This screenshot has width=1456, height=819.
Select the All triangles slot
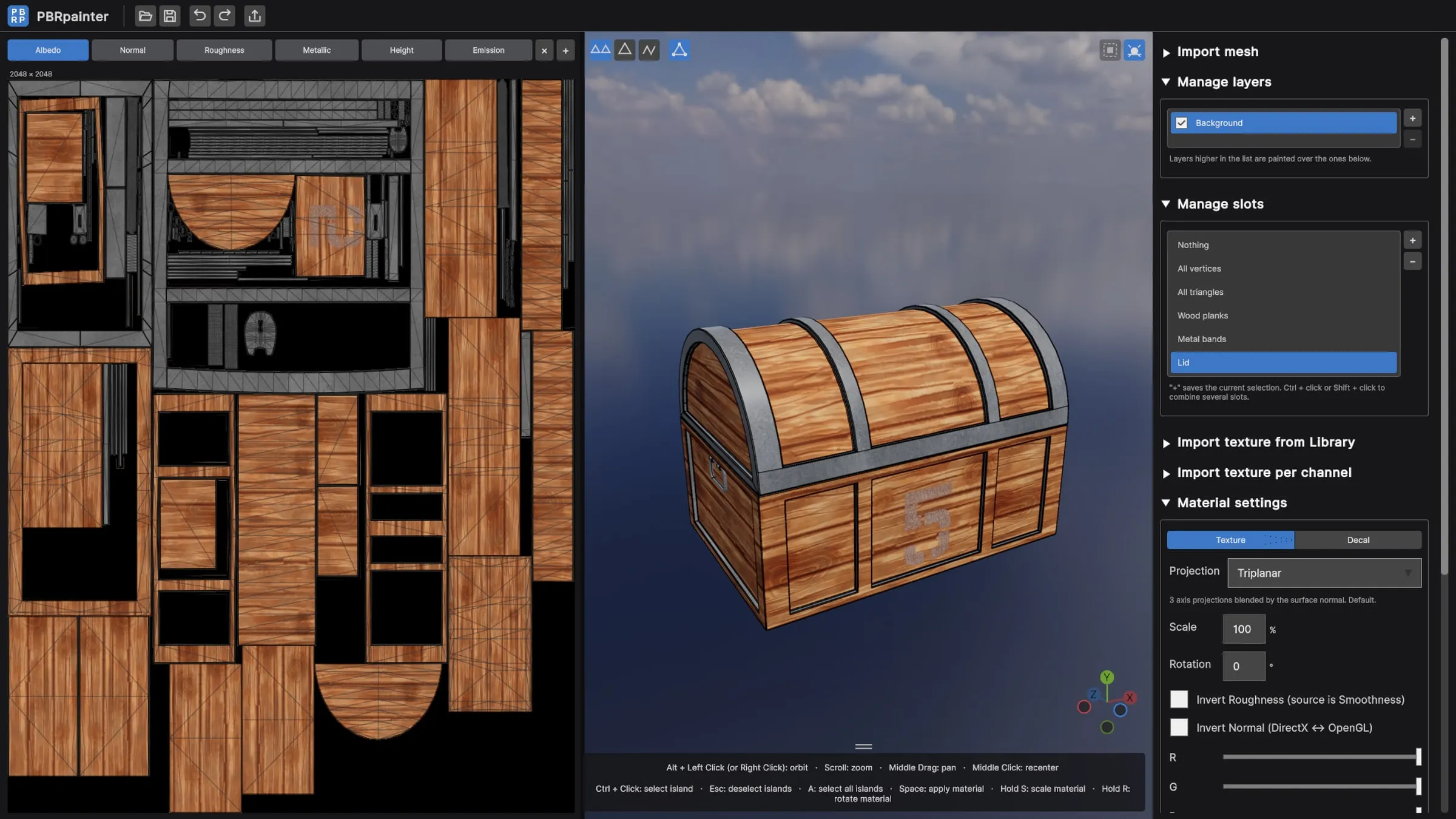[x=1283, y=292]
